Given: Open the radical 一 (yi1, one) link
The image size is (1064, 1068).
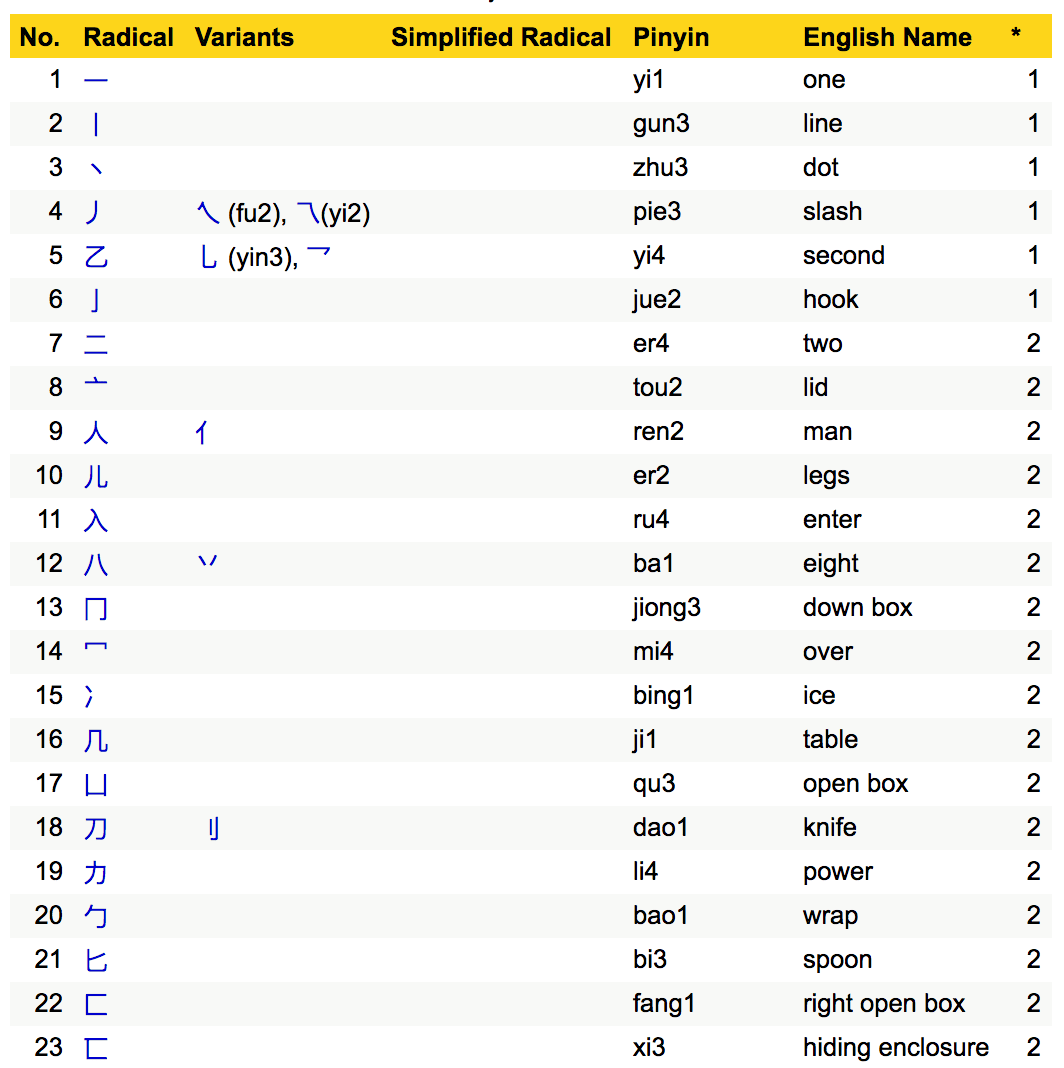Looking at the screenshot, I should tap(96, 79).
